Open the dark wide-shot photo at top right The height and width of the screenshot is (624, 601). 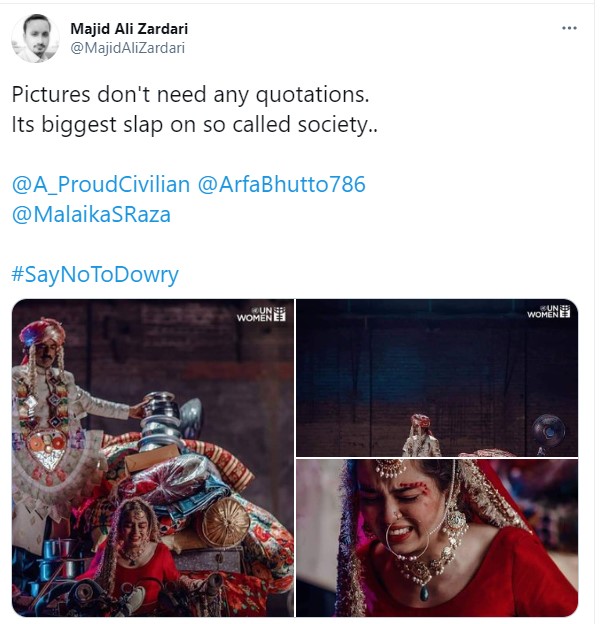(437, 377)
